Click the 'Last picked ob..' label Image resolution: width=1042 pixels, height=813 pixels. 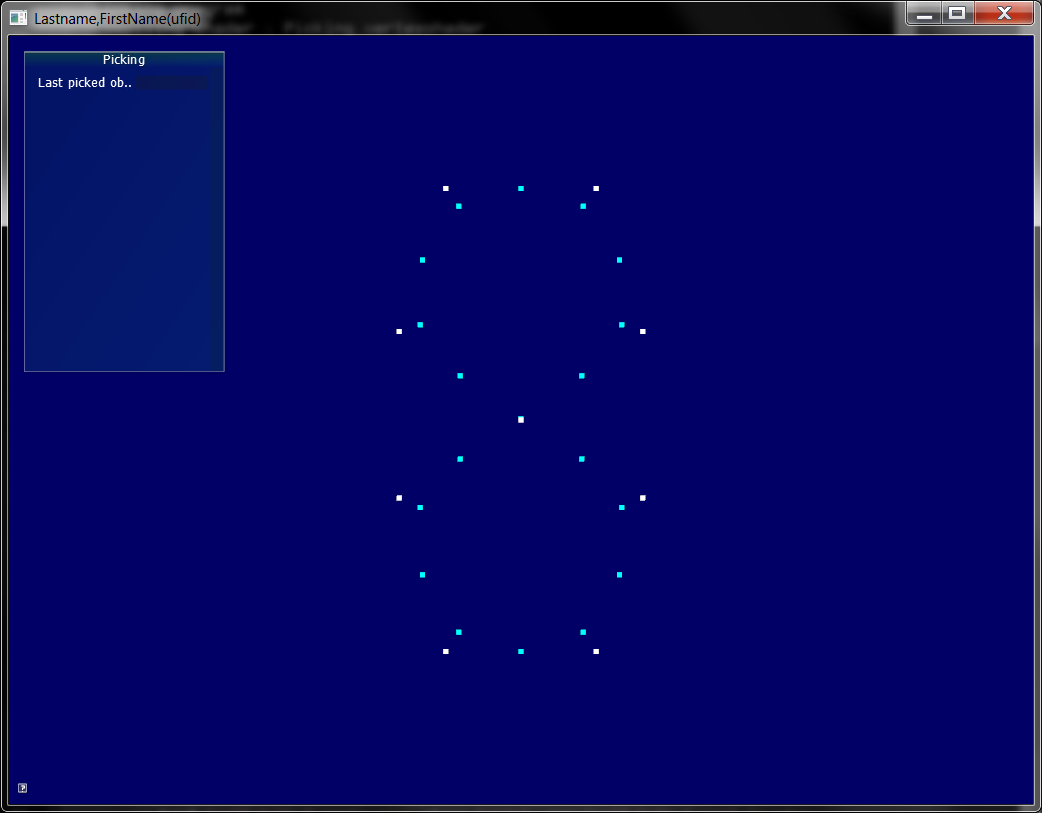point(85,83)
